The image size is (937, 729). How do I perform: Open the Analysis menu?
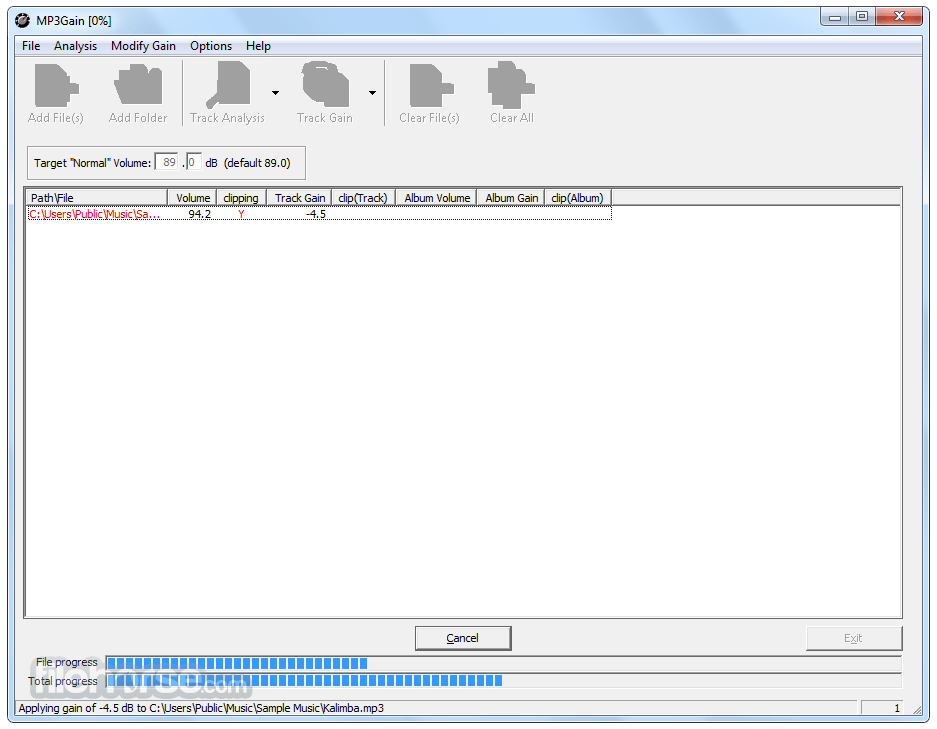click(75, 46)
